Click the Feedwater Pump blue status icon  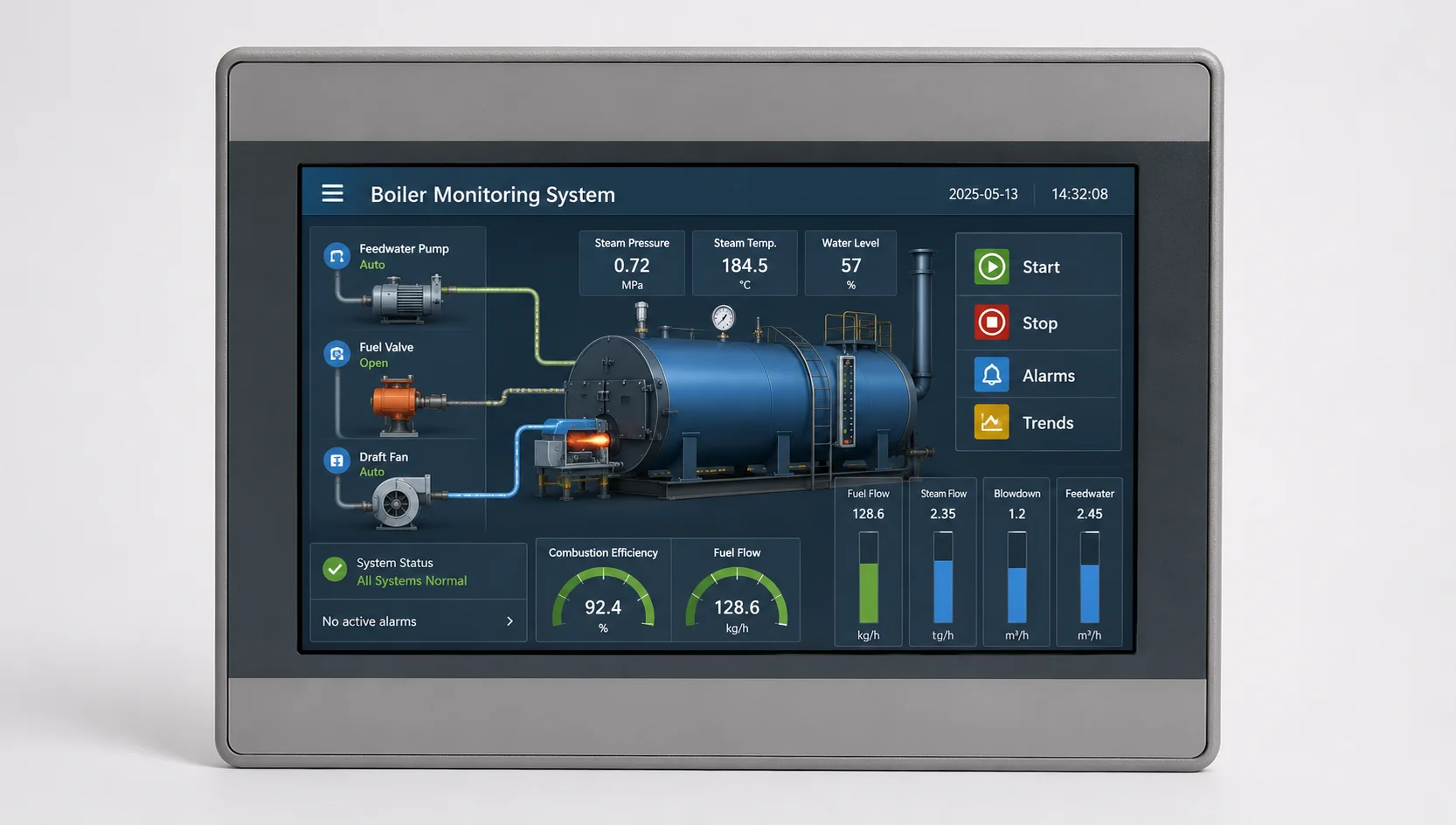(x=336, y=256)
